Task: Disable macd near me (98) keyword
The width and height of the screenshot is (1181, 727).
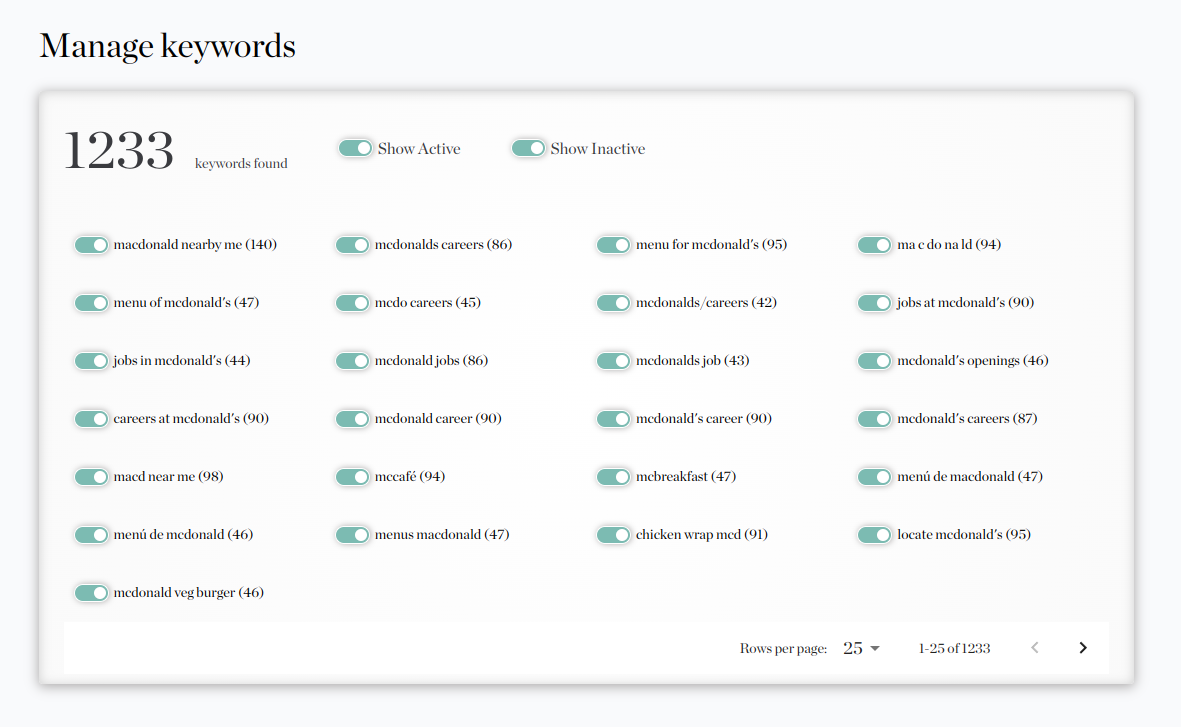Action: click(x=91, y=477)
